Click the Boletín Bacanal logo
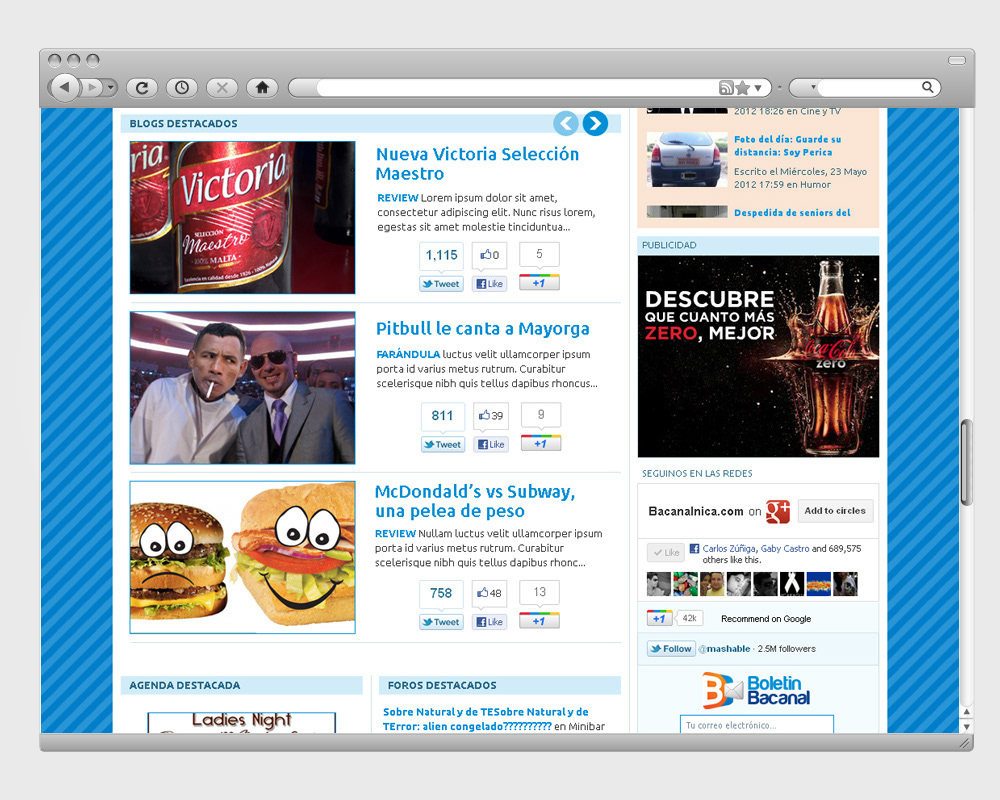 tap(757, 690)
